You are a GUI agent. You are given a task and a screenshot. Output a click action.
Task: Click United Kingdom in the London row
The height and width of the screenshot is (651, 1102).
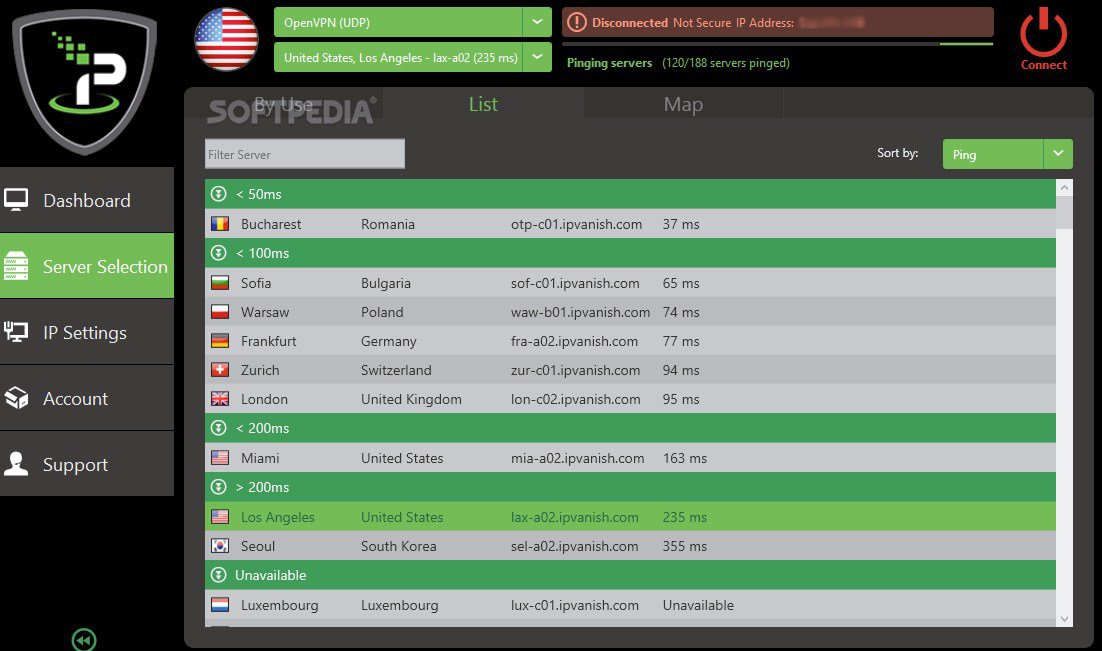(x=411, y=399)
